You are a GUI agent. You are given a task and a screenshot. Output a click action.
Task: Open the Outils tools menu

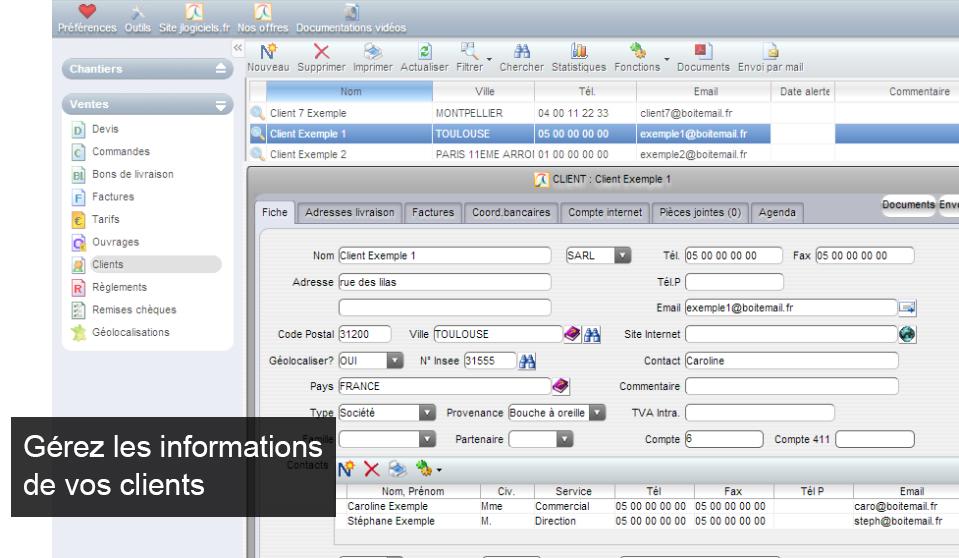pyautogui.click(x=138, y=18)
